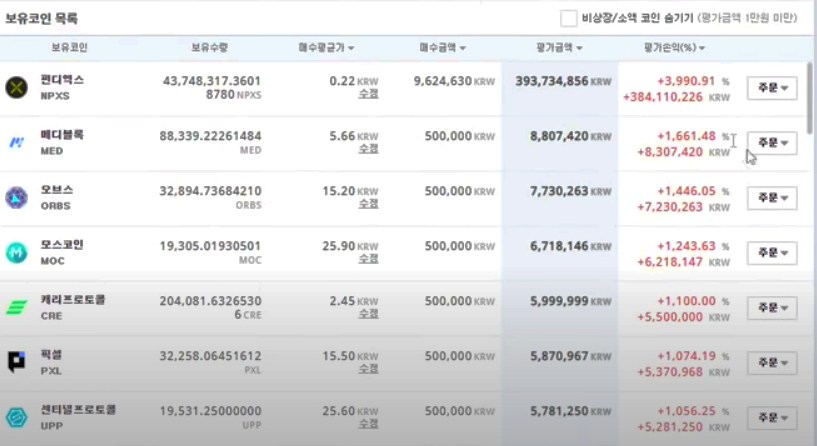Sort by 매수금액 column header
The image size is (817, 446).
coord(442,47)
